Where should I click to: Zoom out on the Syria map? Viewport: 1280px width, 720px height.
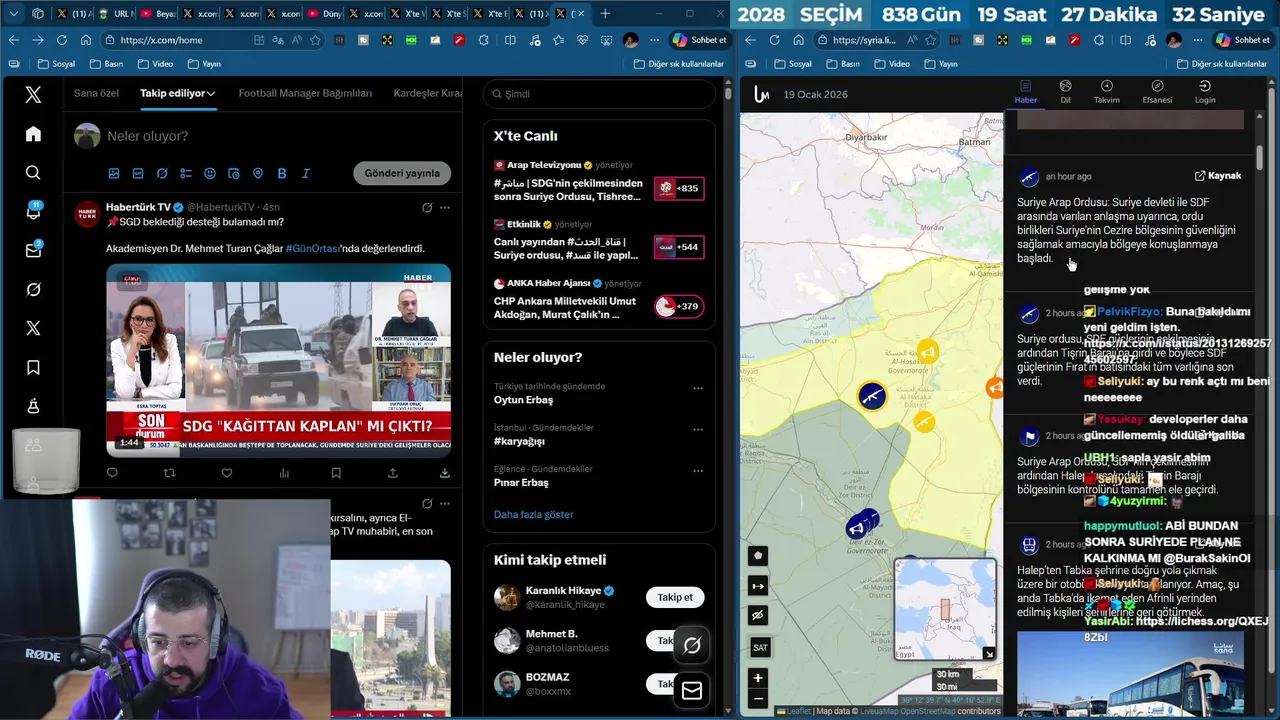click(x=758, y=698)
